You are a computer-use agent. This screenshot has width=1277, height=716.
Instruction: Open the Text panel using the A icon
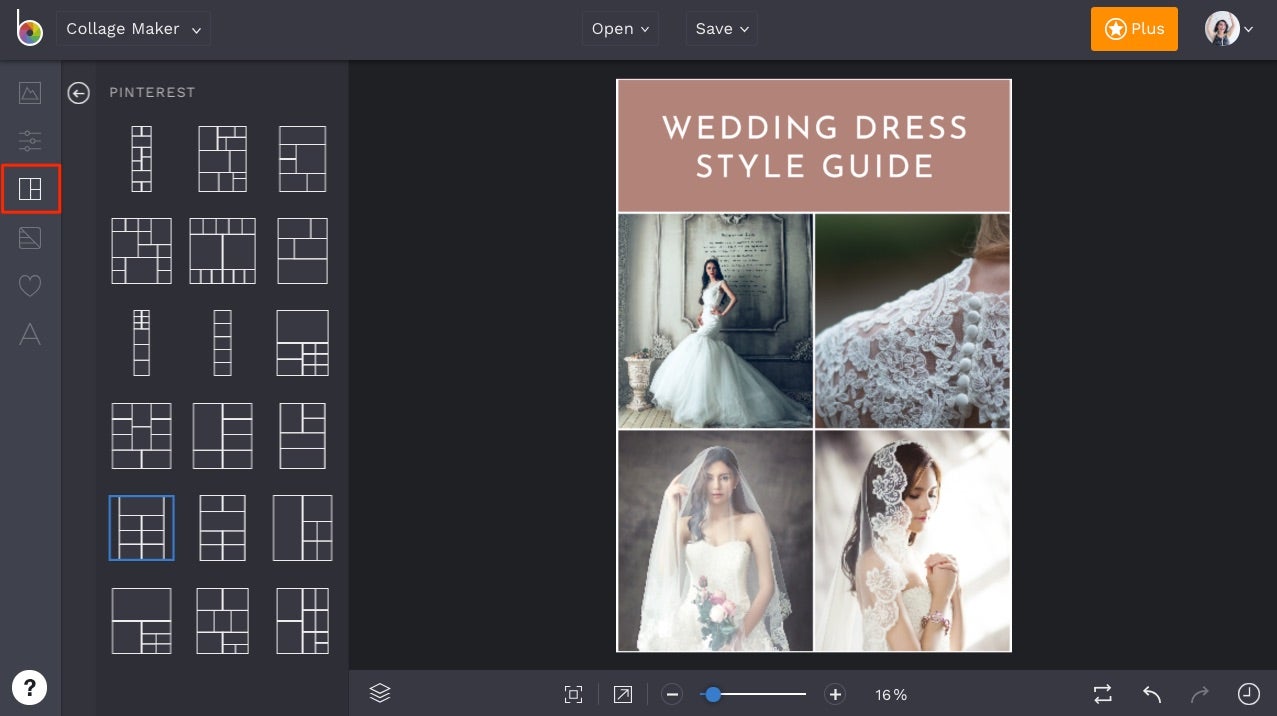[29, 334]
